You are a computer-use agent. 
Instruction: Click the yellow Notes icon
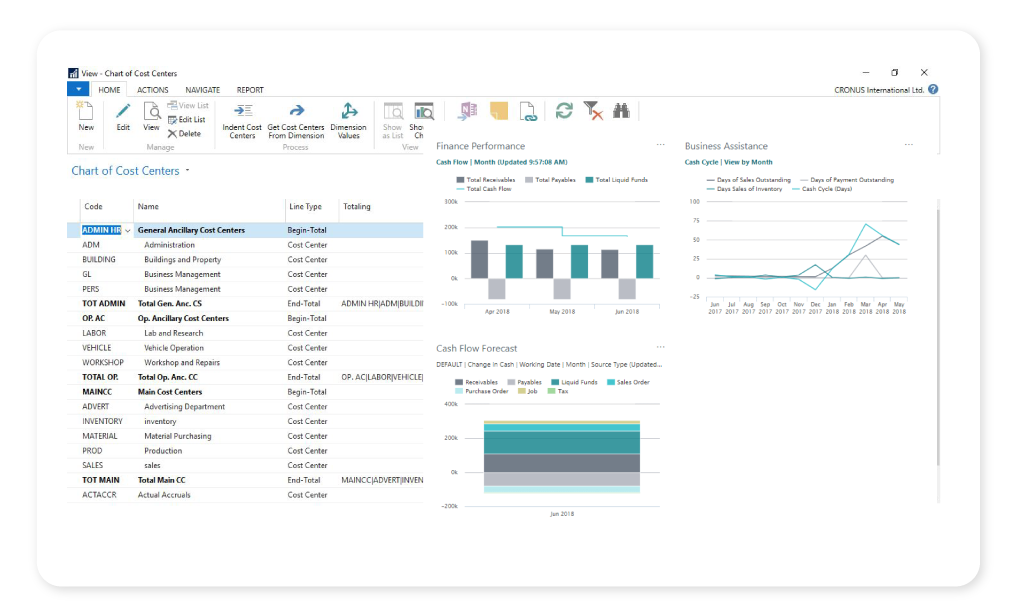tap(499, 111)
